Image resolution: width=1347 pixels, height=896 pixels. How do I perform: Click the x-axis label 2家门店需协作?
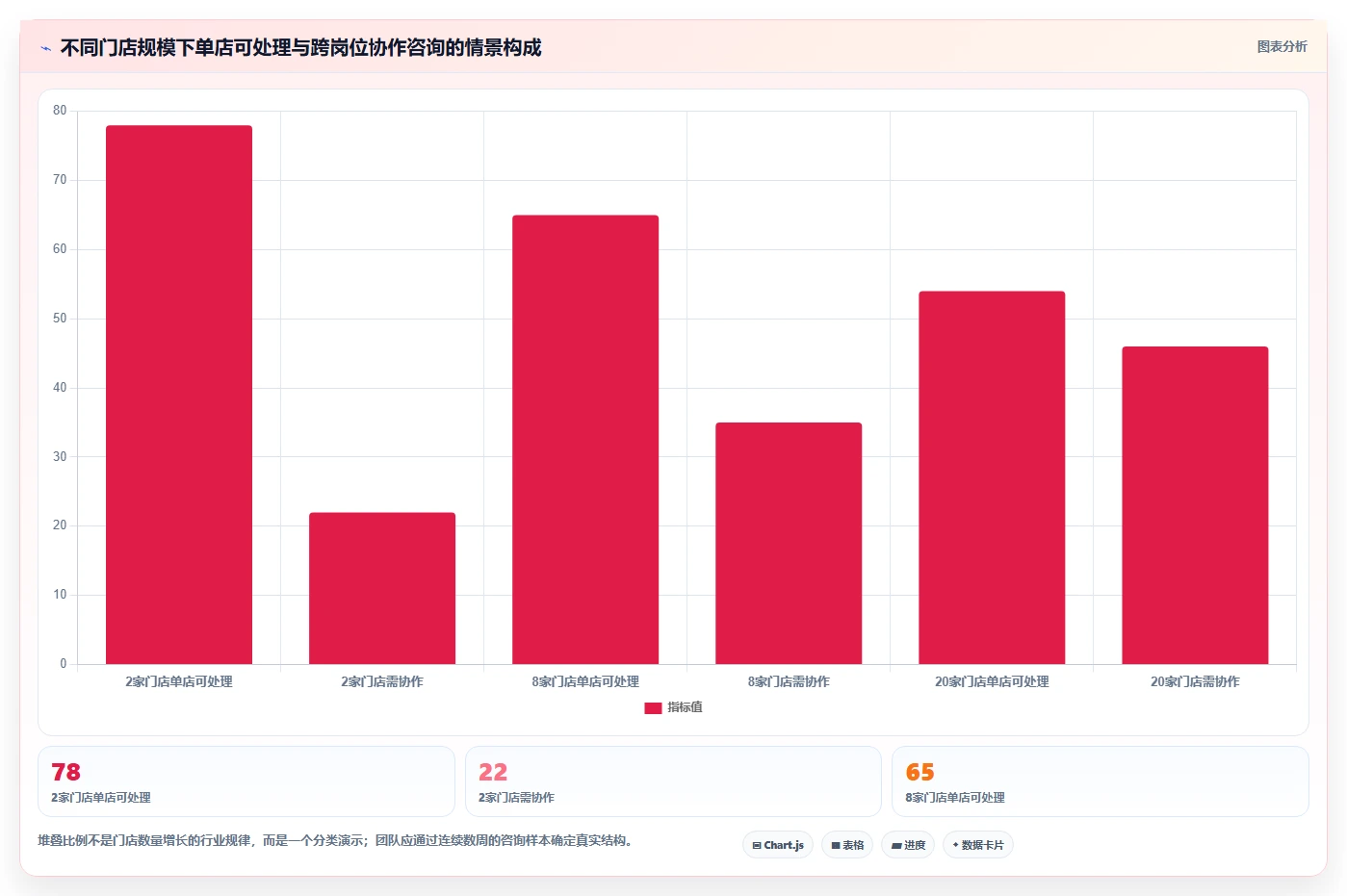pos(382,681)
